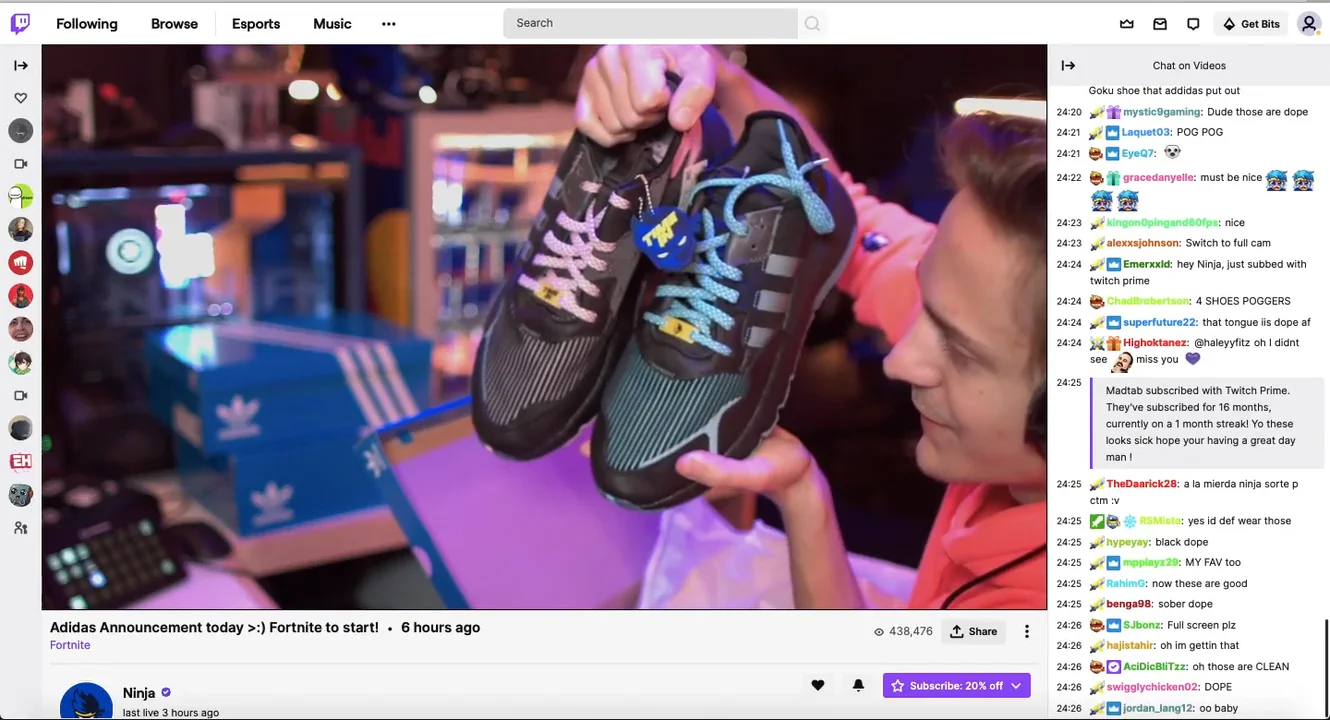The image size is (1330, 720).
Task: Open the Twitch home logo
Action: [20, 23]
